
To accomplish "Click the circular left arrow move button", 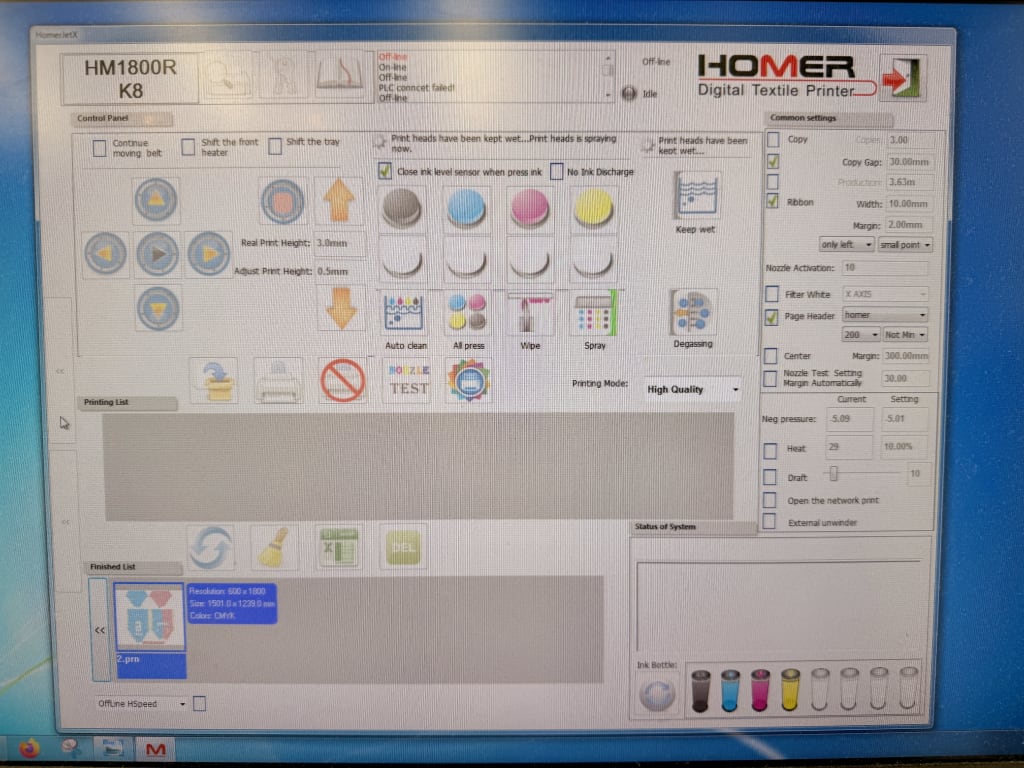I will [x=105, y=253].
